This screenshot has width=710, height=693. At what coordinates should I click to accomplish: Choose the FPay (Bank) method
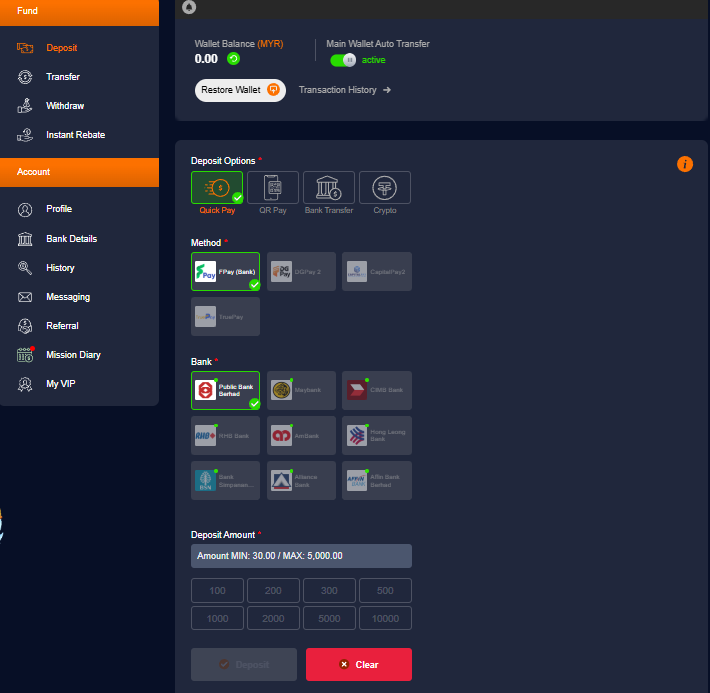(x=225, y=272)
